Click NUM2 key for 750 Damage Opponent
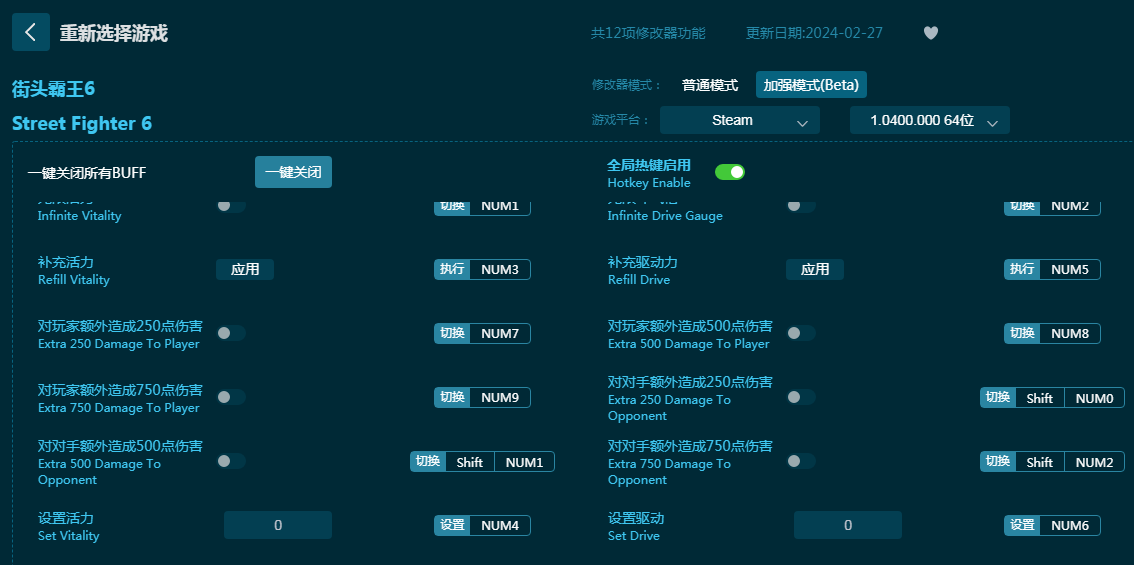1134x565 pixels. click(1094, 462)
